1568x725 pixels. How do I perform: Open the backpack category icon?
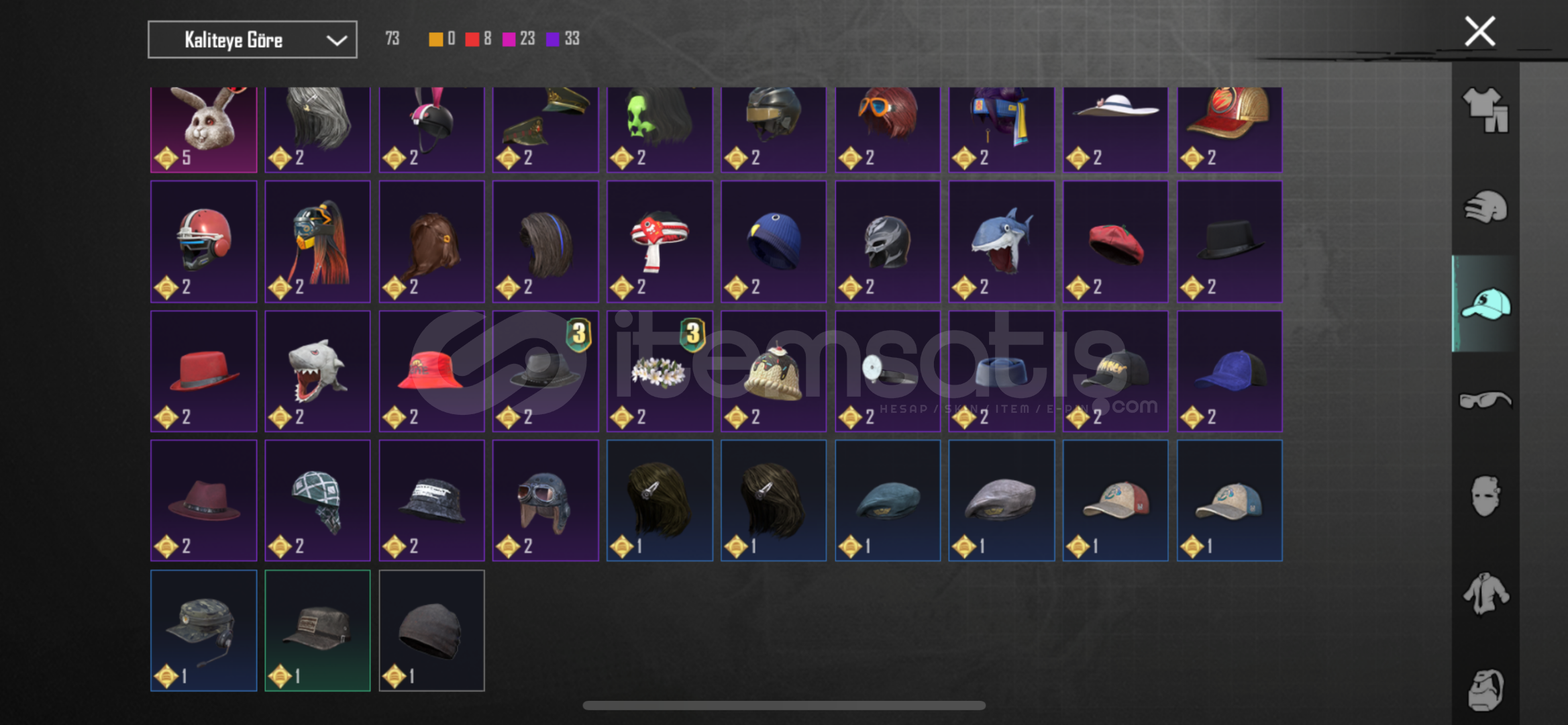pos(1485,689)
